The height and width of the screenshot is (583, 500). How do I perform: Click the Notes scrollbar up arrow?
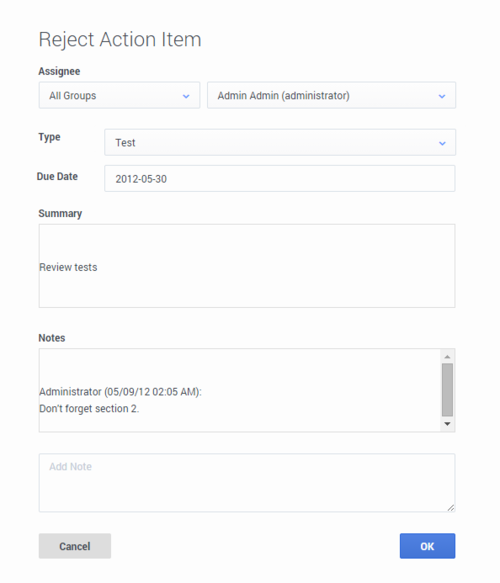447,357
